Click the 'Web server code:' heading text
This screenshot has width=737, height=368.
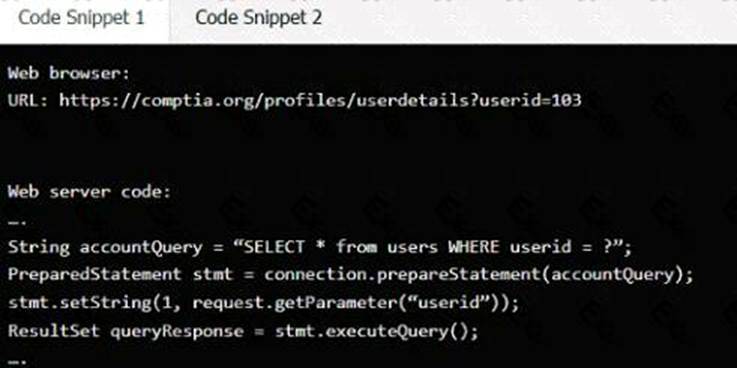[89, 192]
